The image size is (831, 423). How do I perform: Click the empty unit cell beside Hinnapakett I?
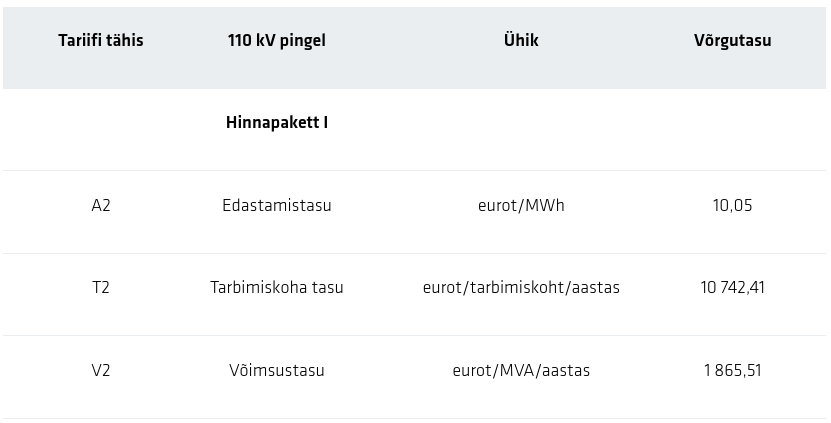[x=521, y=123]
